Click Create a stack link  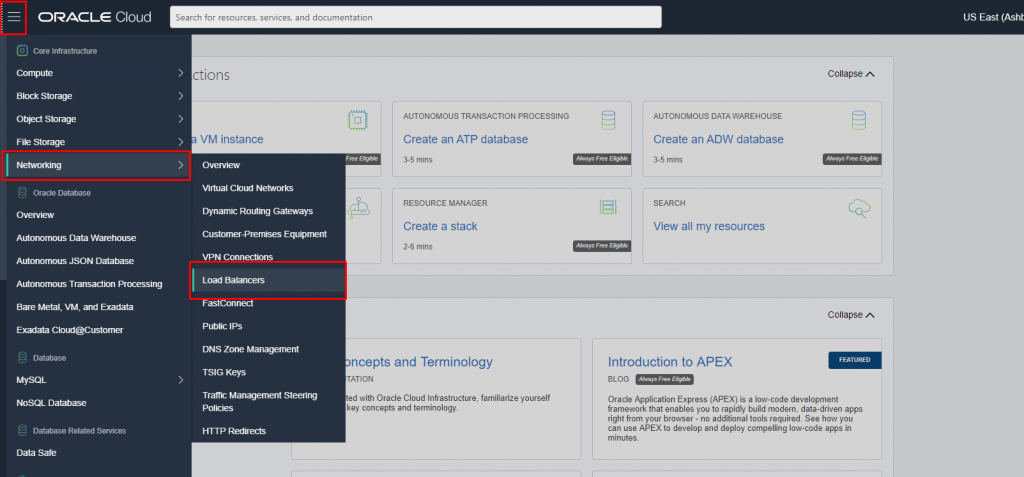coord(440,226)
